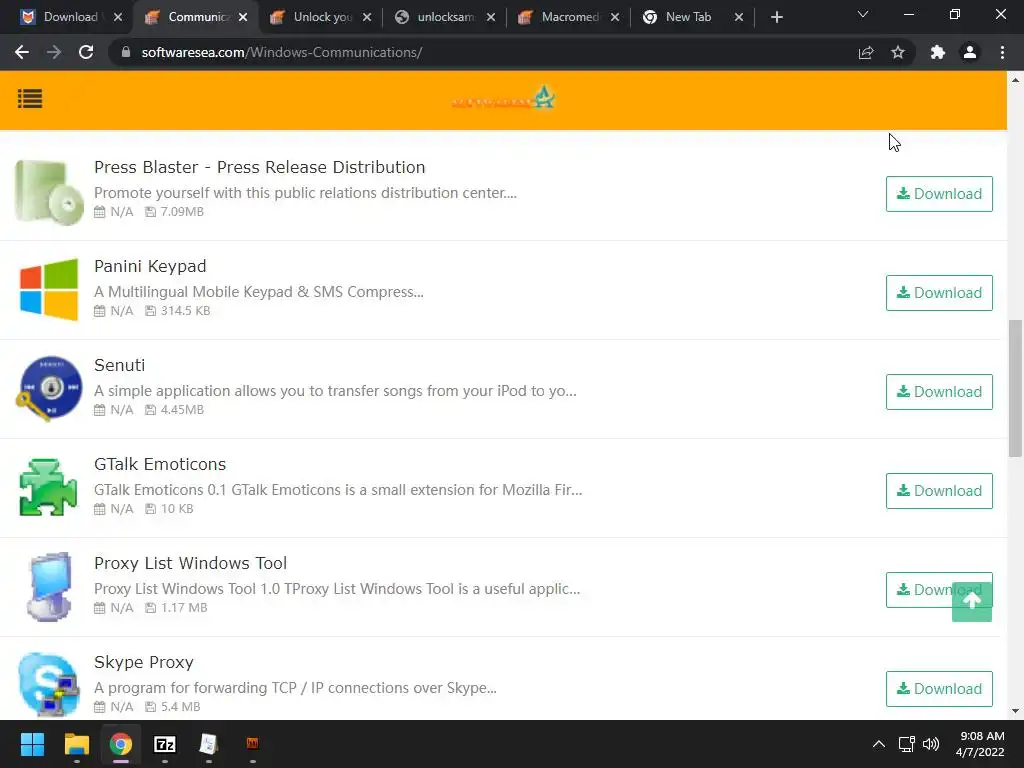Click the padlock site info icon

(125, 52)
